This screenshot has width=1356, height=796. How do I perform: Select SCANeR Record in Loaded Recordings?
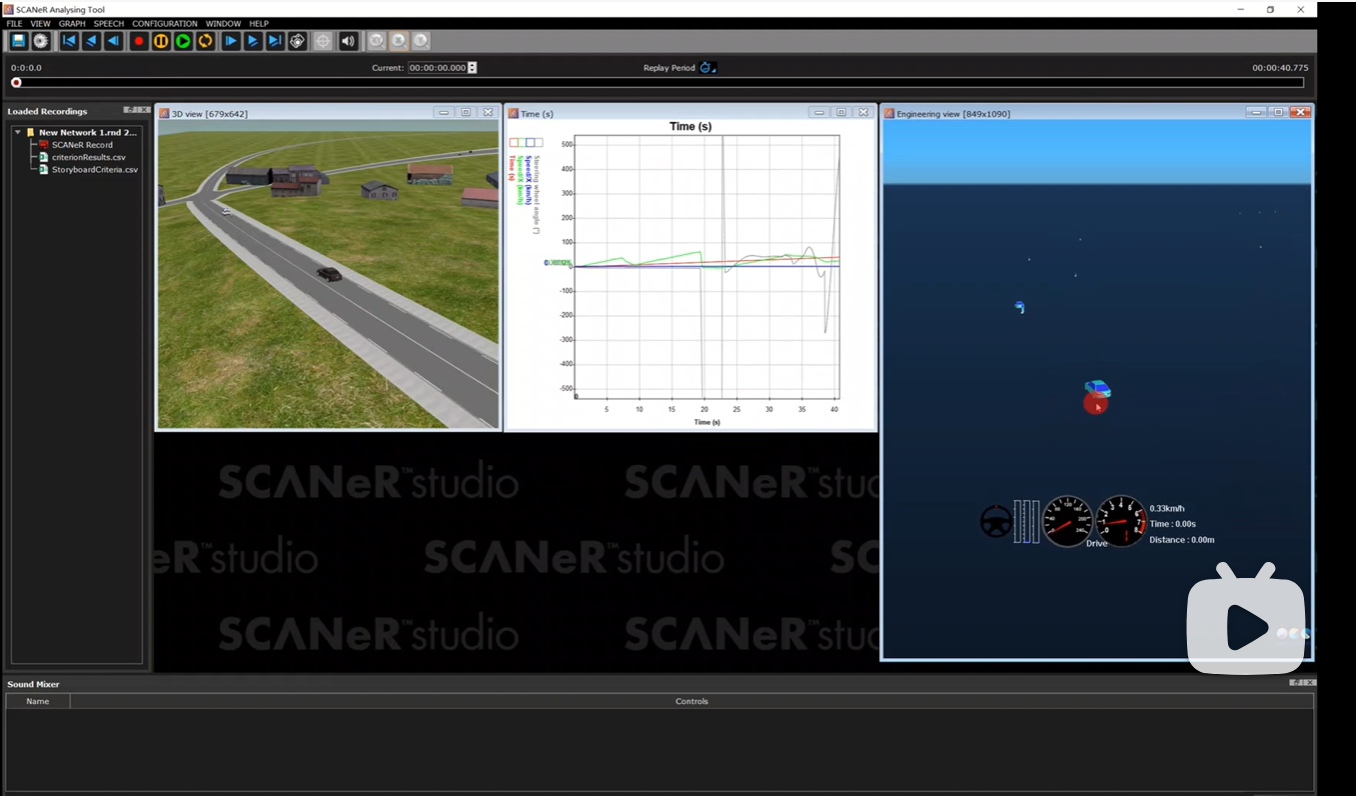tap(81, 145)
